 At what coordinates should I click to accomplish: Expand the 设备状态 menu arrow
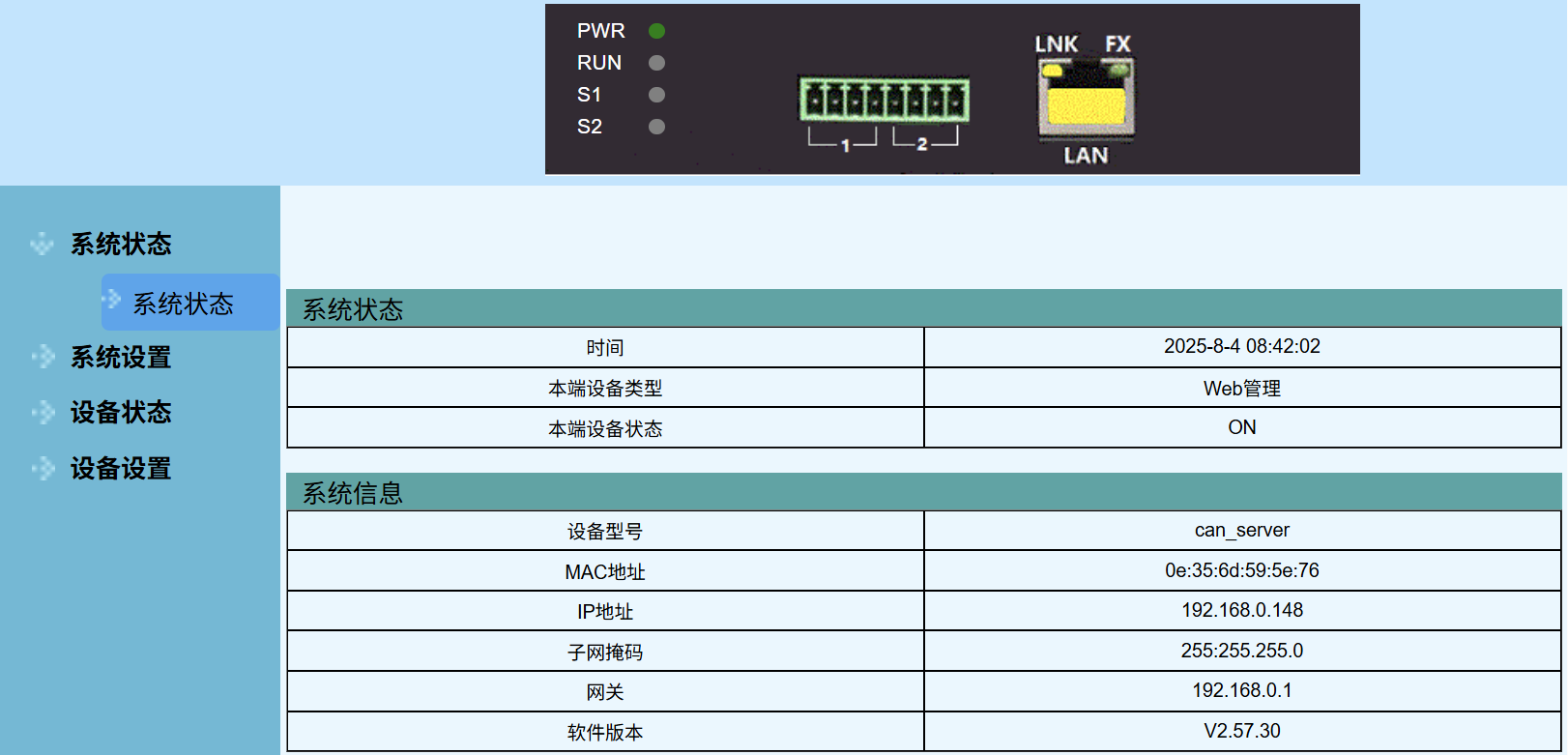click(42, 413)
